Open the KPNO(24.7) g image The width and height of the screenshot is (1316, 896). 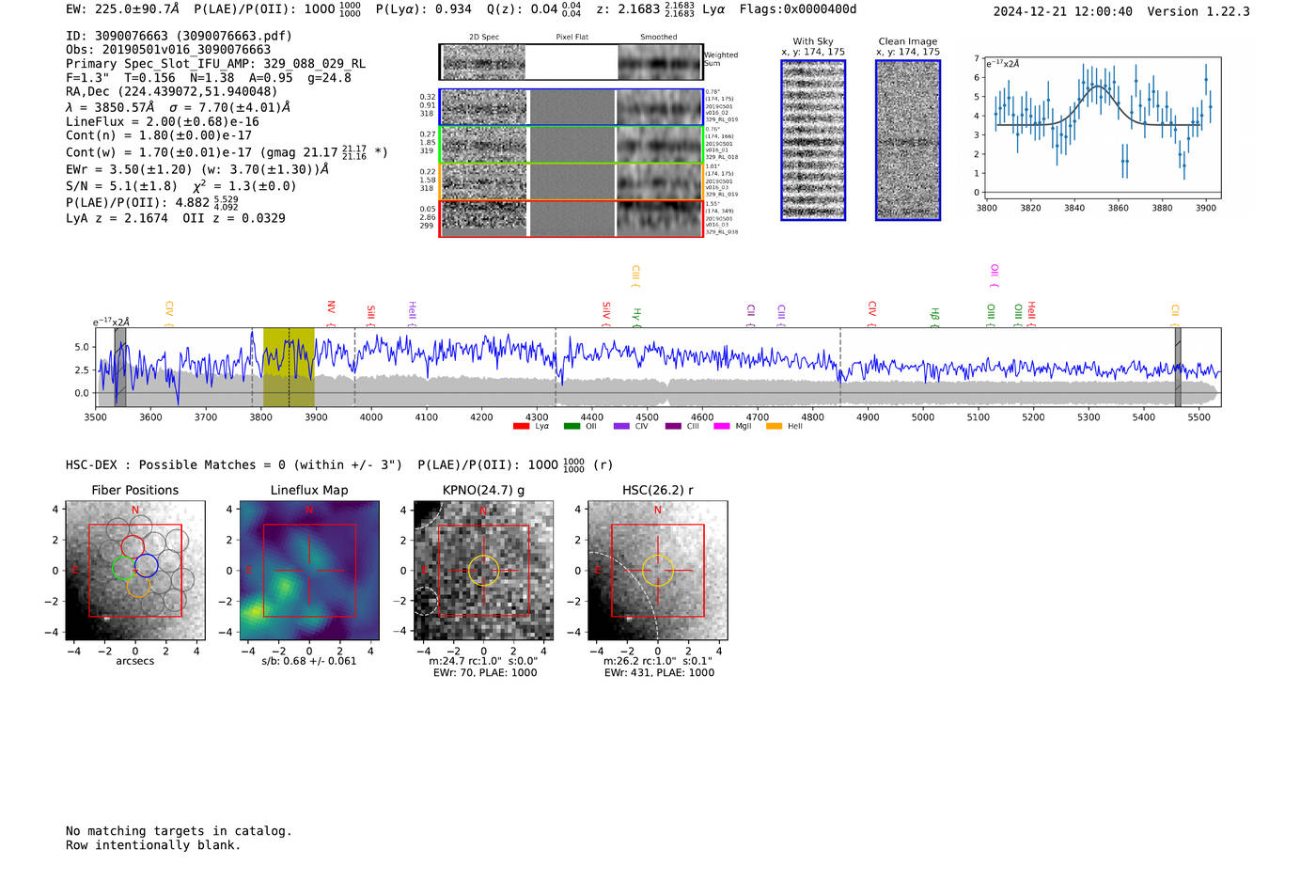(x=483, y=571)
